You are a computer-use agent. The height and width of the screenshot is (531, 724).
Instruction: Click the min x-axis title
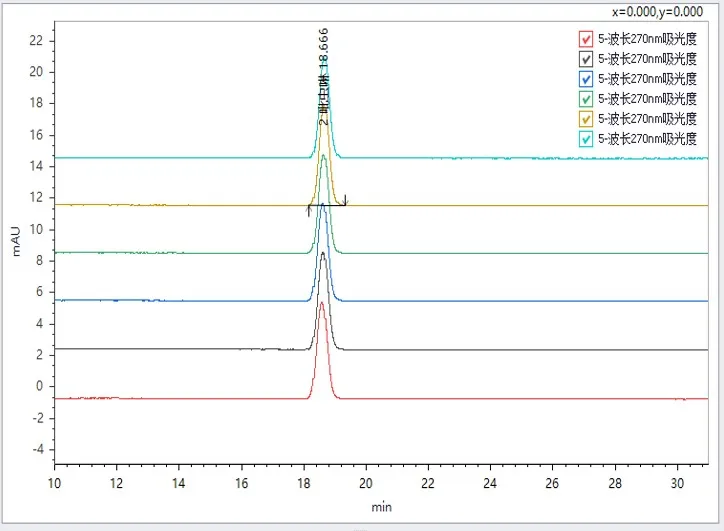(381, 508)
